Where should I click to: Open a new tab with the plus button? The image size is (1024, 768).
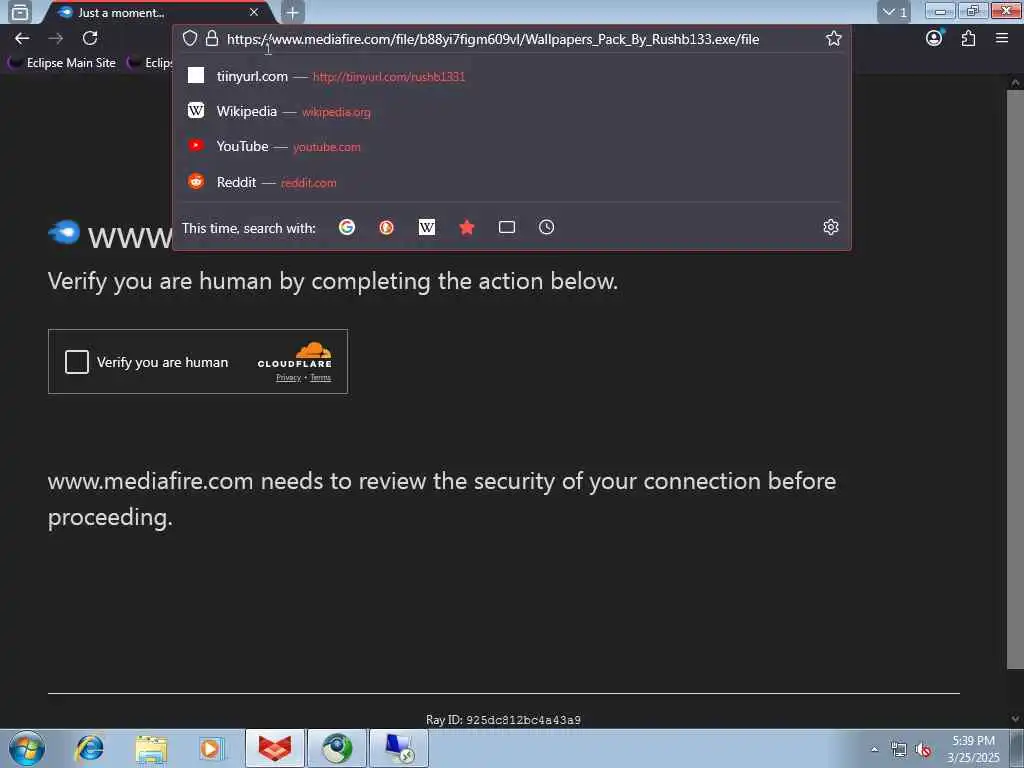293,12
